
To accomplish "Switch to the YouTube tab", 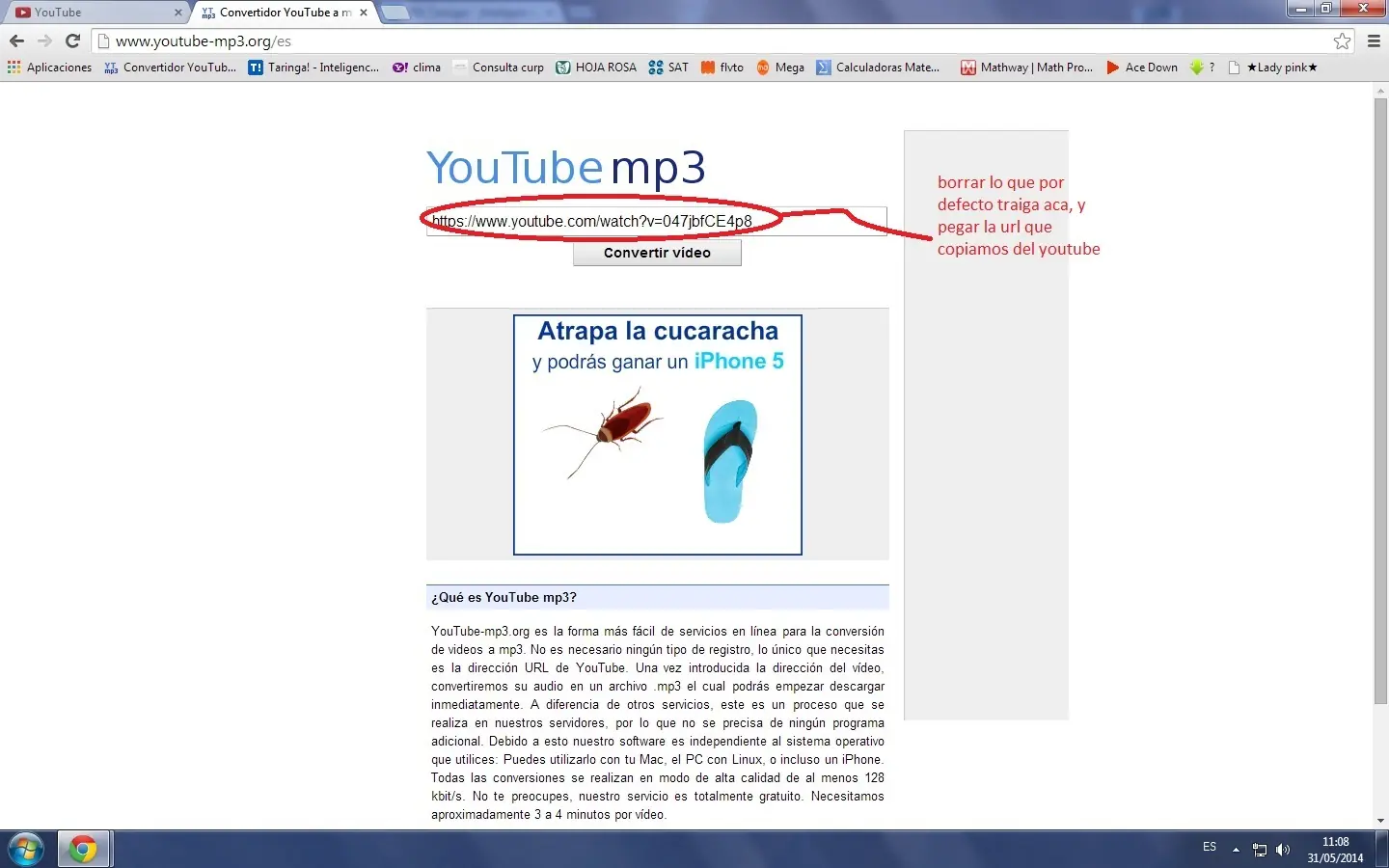I will click(96, 13).
